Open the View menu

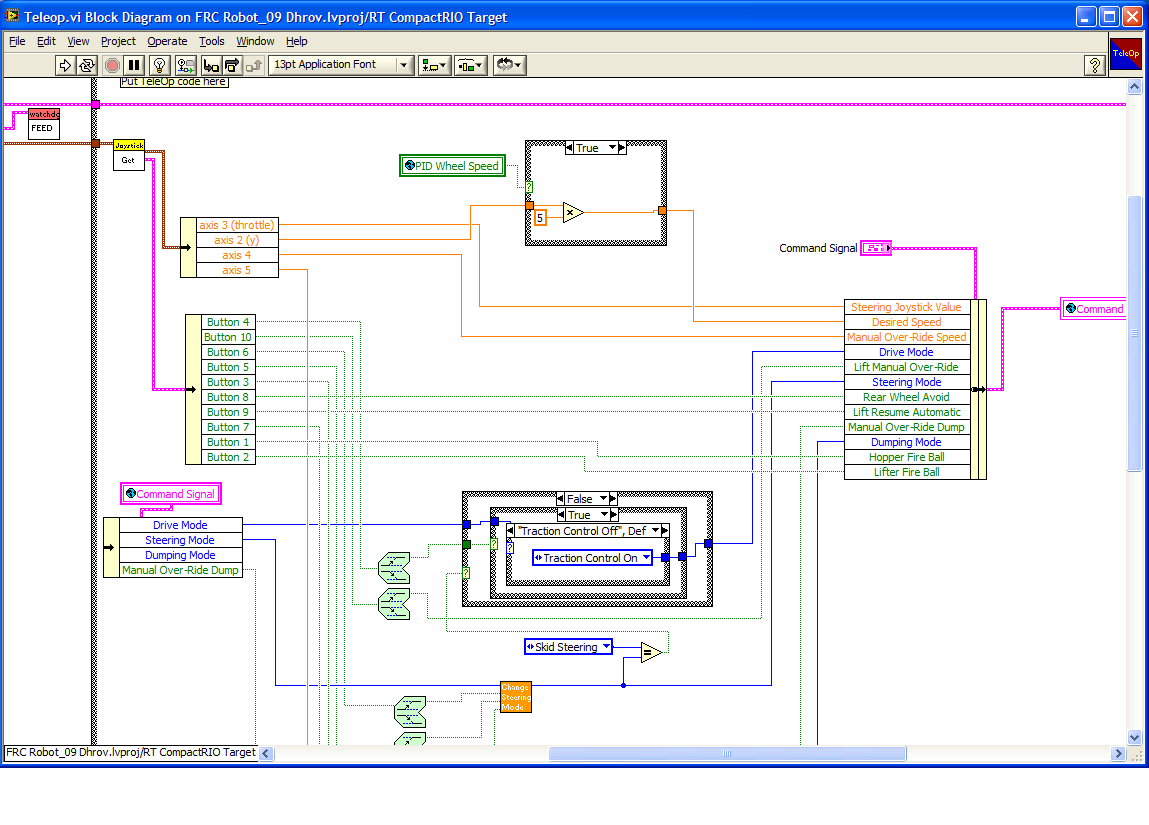tap(78, 41)
